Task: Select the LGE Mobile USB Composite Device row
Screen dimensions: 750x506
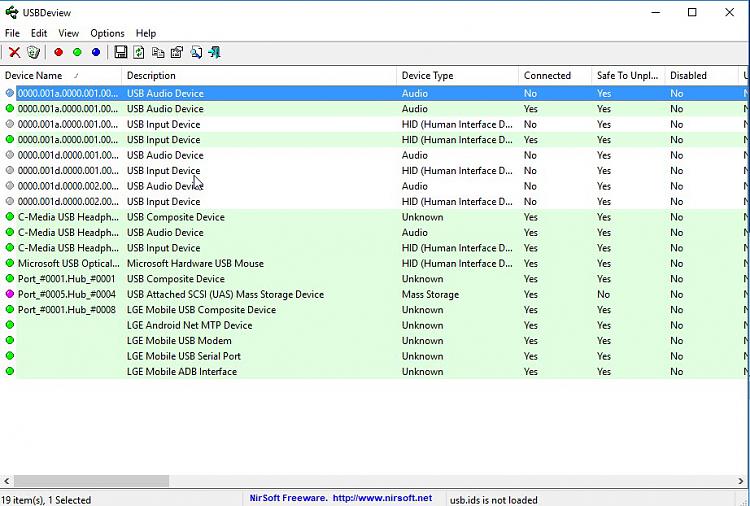Action: (373, 309)
